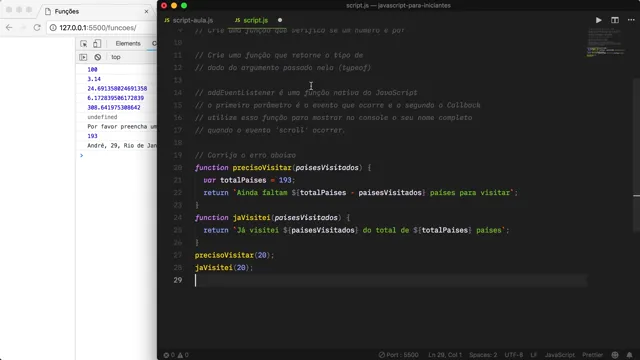Click the editor vertical scrollbar
The width and height of the screenshot is (640, 360).
[x=636, y=155]
